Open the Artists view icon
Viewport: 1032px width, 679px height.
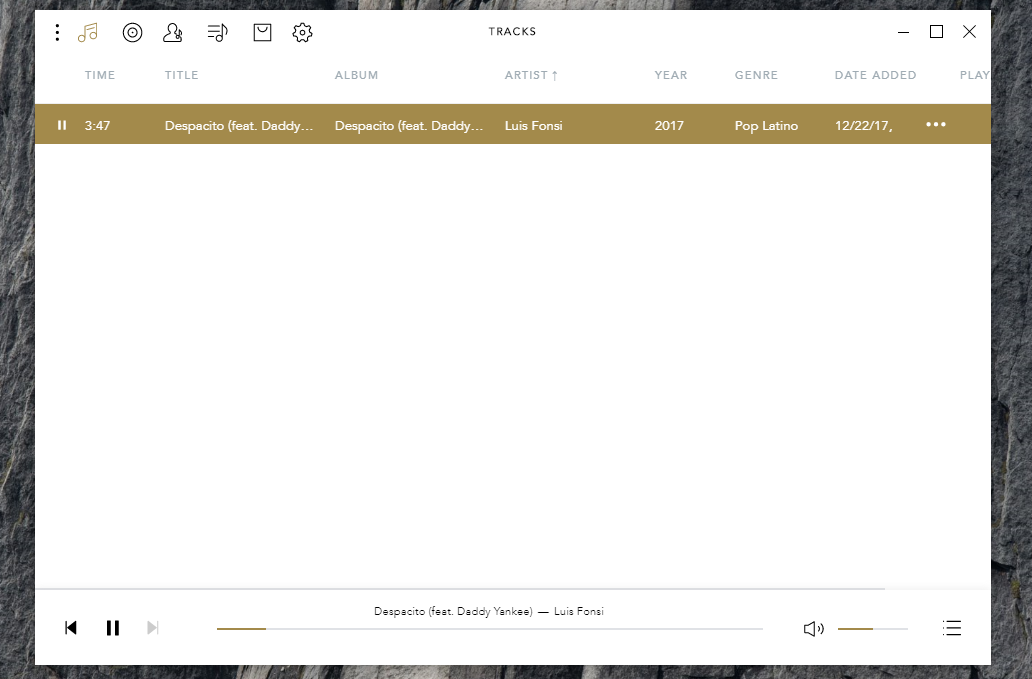point(172,32)
